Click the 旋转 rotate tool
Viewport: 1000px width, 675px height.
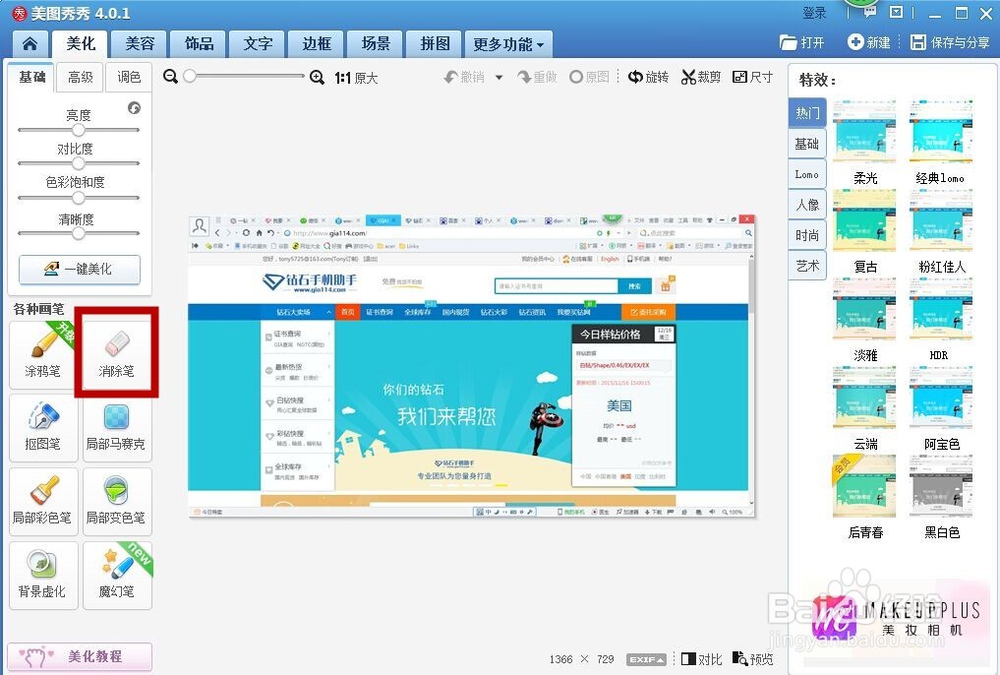coord(649,77)
